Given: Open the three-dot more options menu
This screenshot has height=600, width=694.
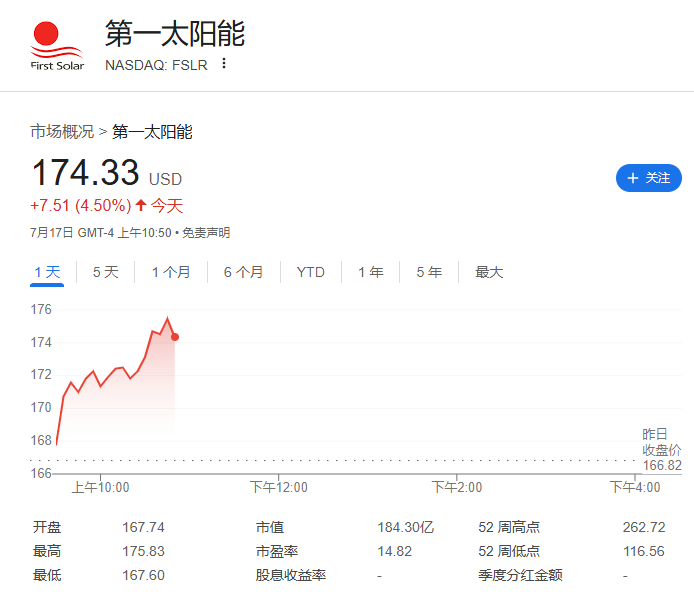Looking at the screenshot, I should point(224,64).
